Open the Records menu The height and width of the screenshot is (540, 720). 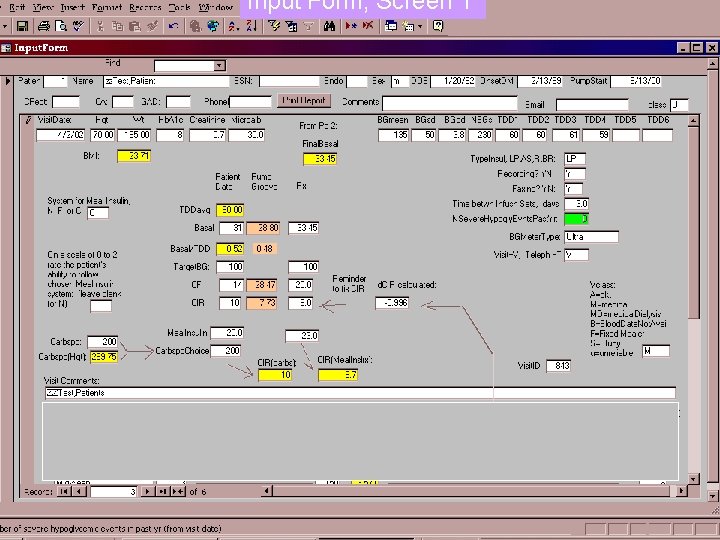tap(145, 7)
